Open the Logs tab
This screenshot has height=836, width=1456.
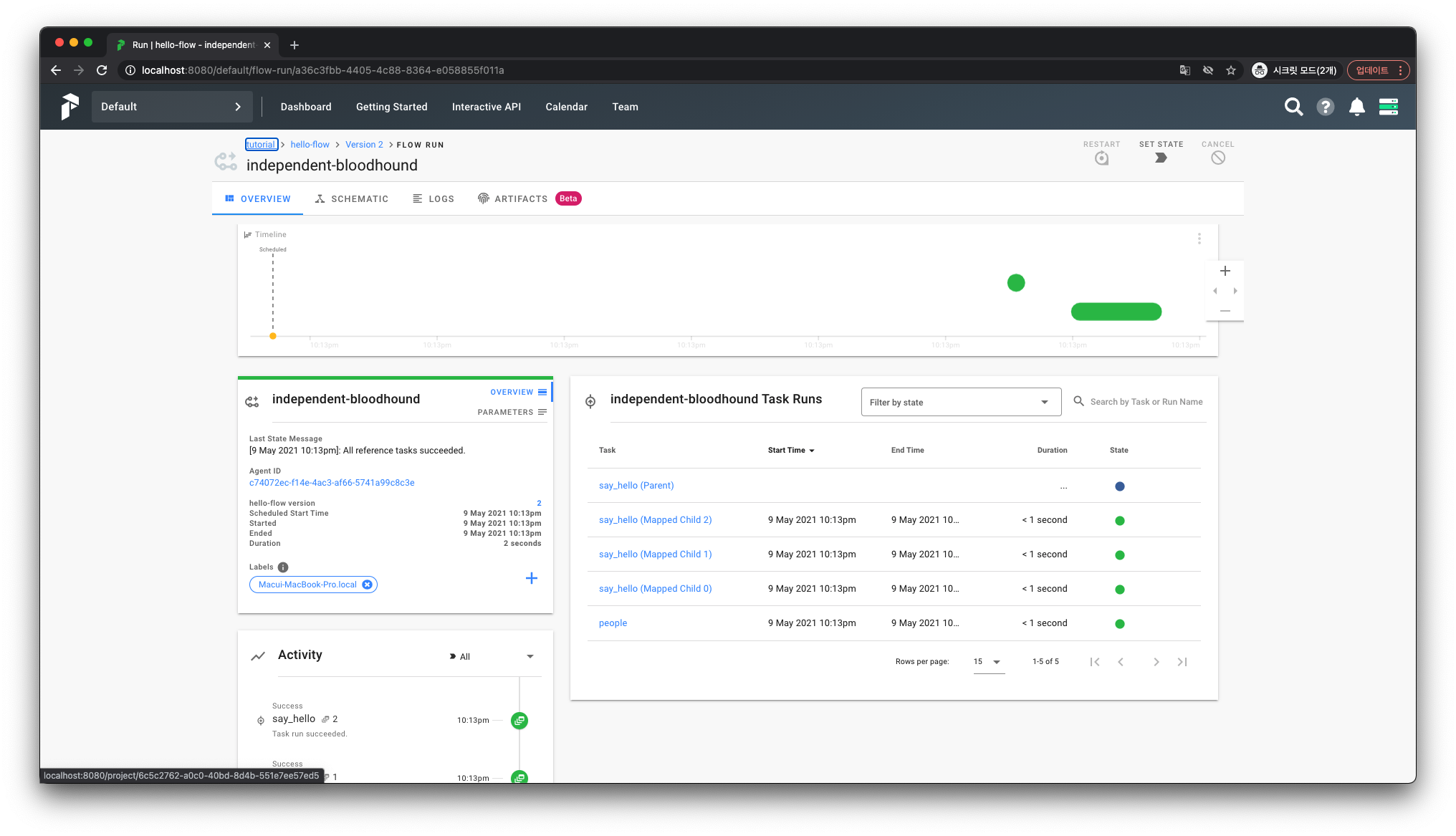(434, 199)
